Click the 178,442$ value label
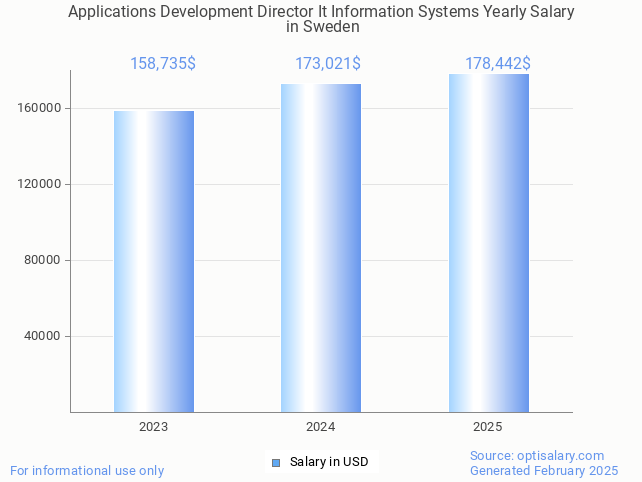This screenshot has height=482, width=642. coord(498,64)
